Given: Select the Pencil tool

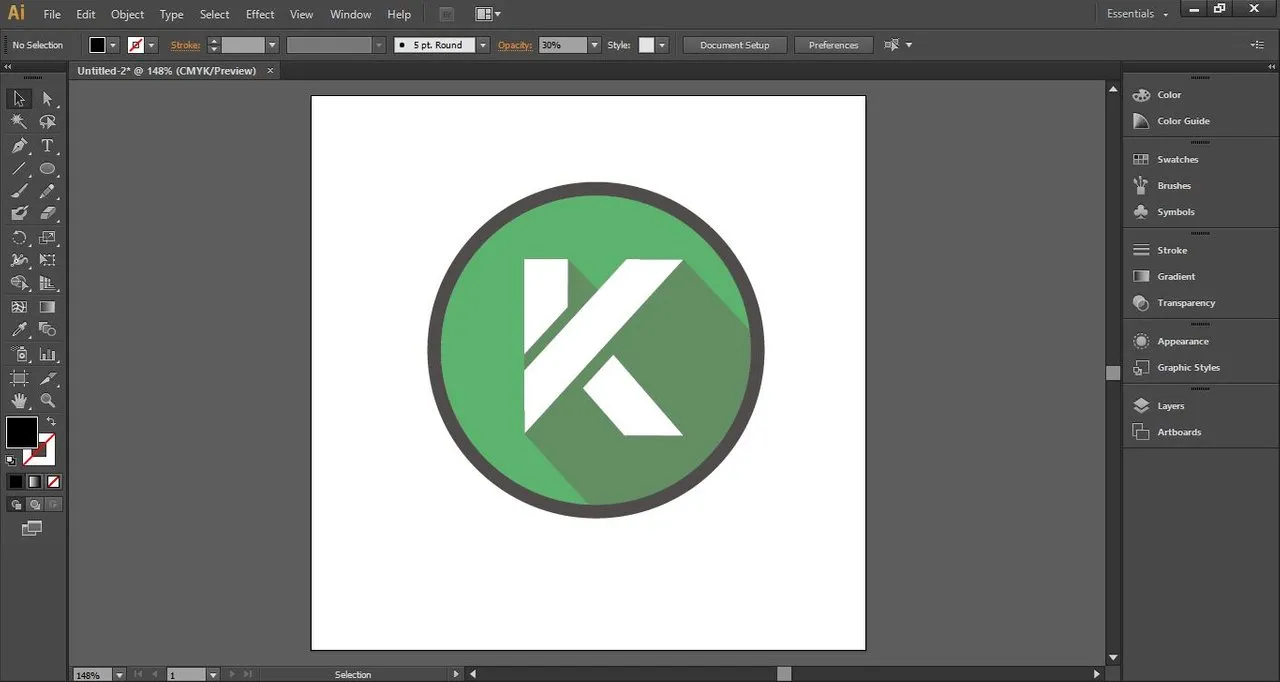Looking at the screenshot, I should tap(47, 191).
